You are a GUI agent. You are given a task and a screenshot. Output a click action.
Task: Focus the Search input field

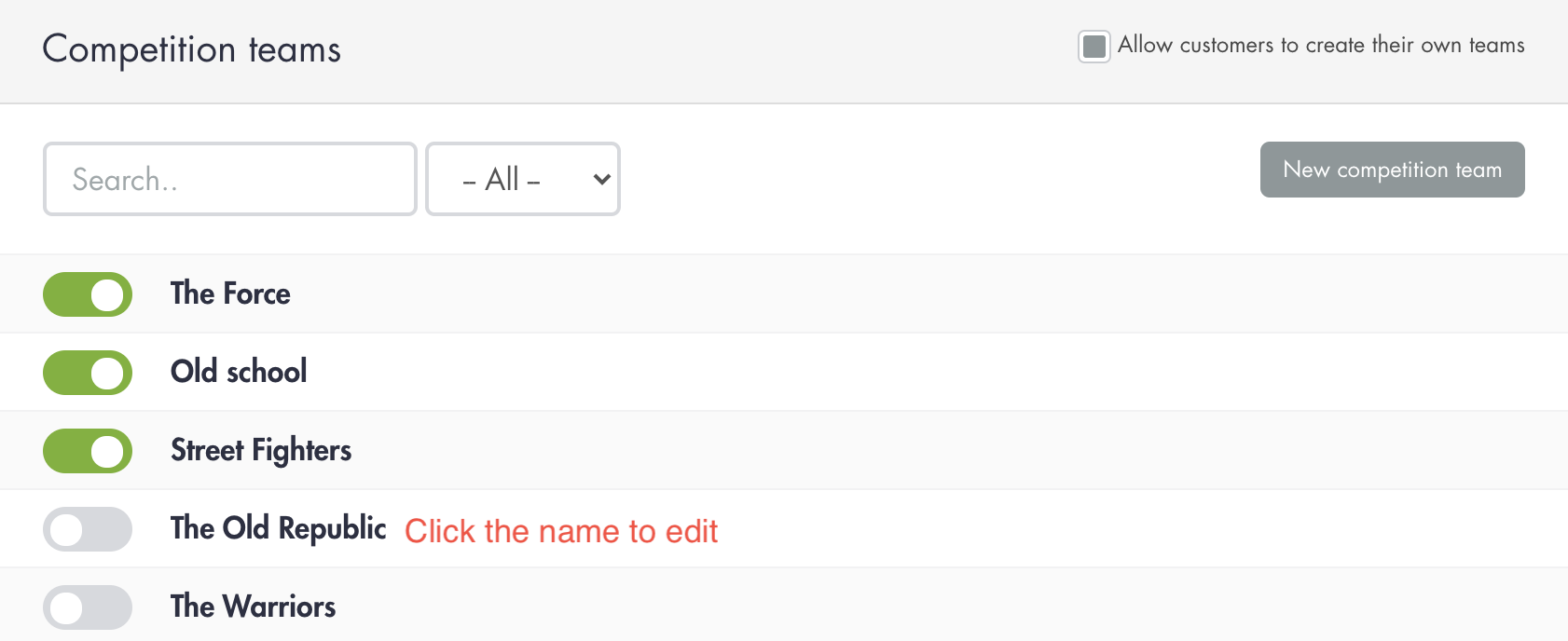tap(229, 179)
